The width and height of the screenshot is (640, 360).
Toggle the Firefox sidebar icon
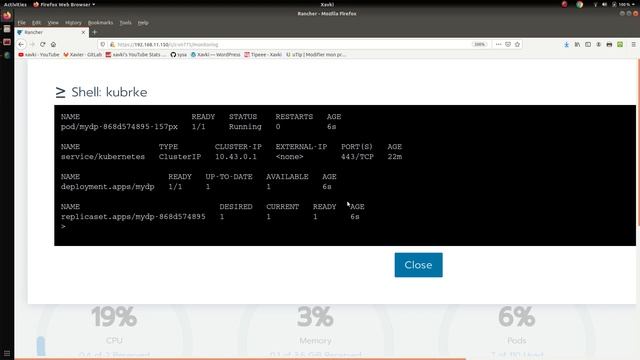(x=588, y=44)
